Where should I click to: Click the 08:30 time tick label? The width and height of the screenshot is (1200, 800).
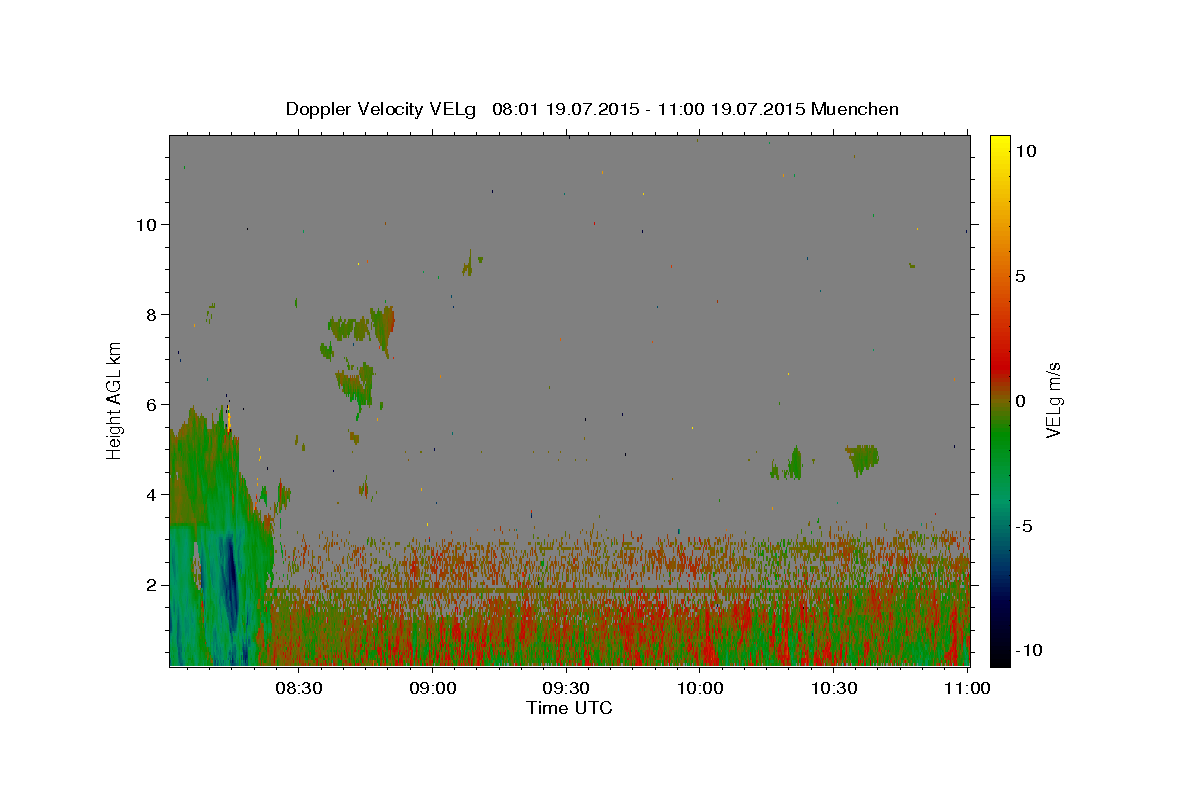tap(298, 688)
